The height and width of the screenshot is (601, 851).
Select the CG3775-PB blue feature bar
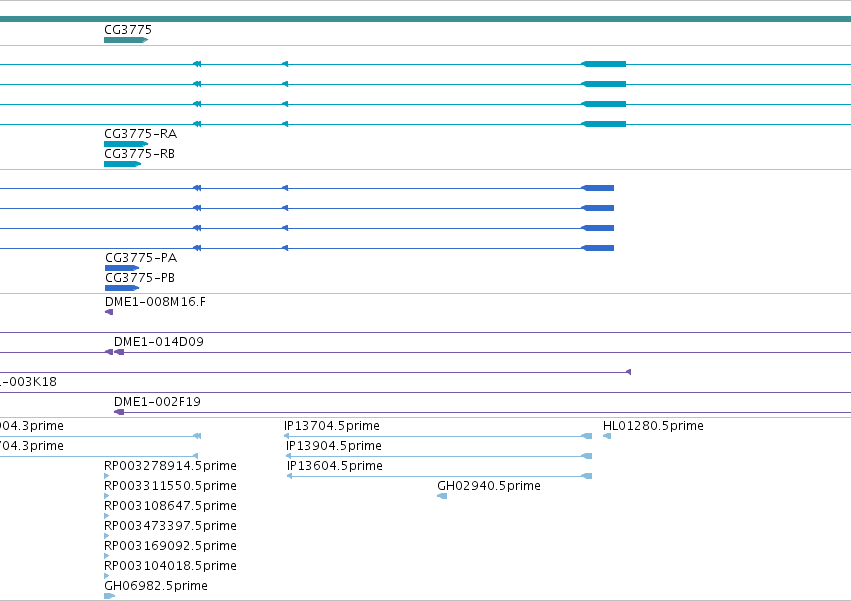click(122, 288)
